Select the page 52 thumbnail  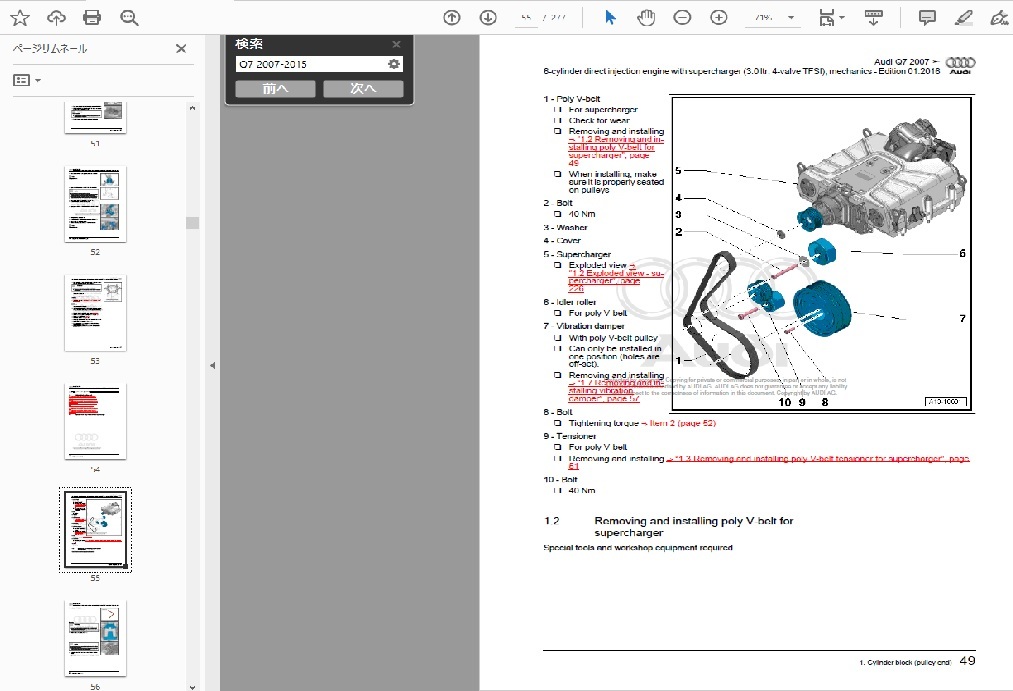95,205
